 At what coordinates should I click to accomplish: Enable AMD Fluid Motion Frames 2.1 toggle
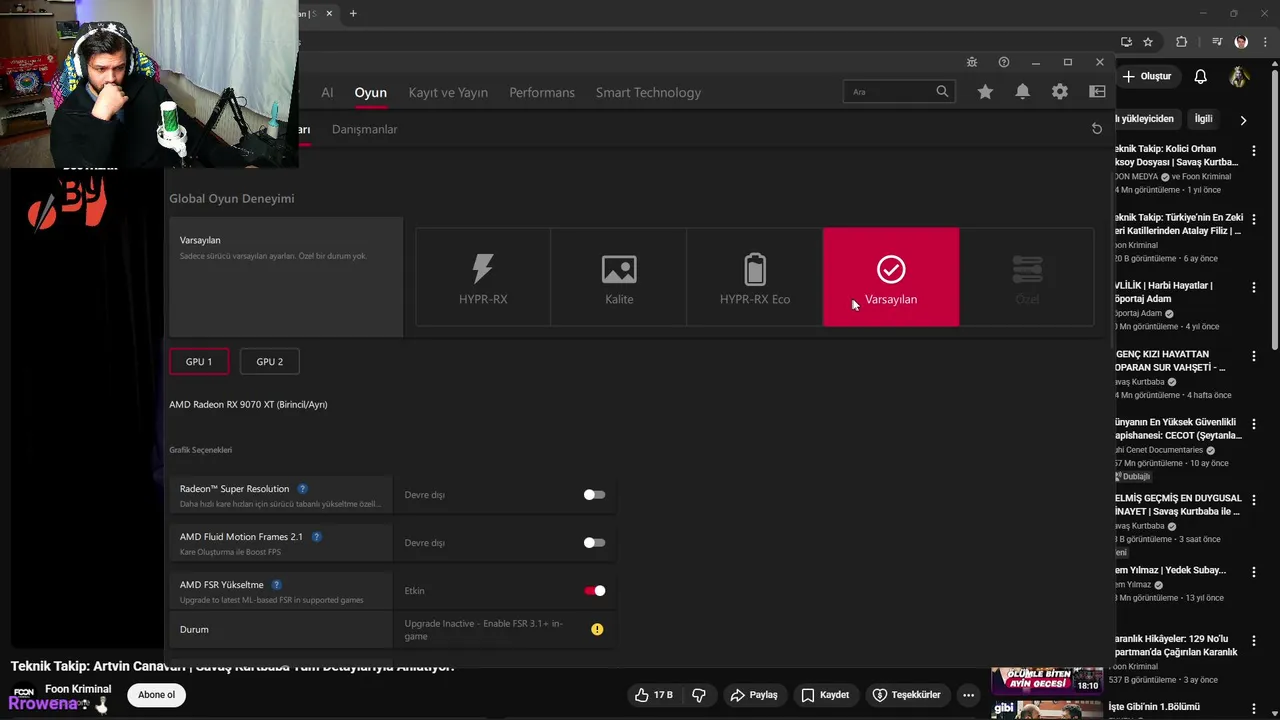point(594,543)
